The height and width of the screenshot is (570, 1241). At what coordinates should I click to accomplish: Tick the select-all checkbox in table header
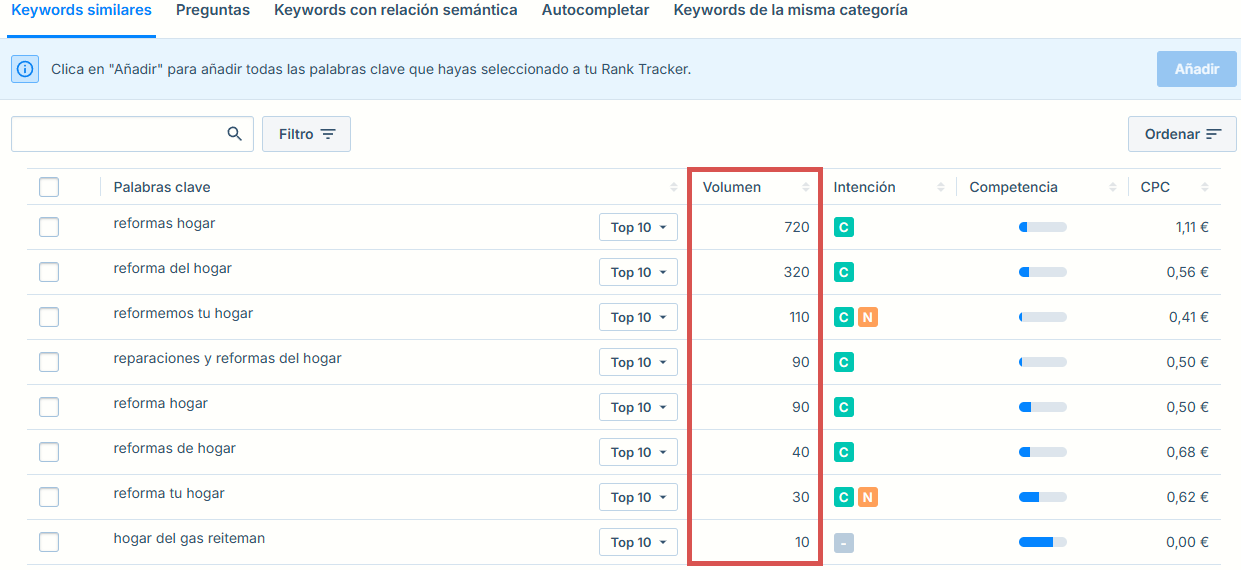tap(49, 187)
